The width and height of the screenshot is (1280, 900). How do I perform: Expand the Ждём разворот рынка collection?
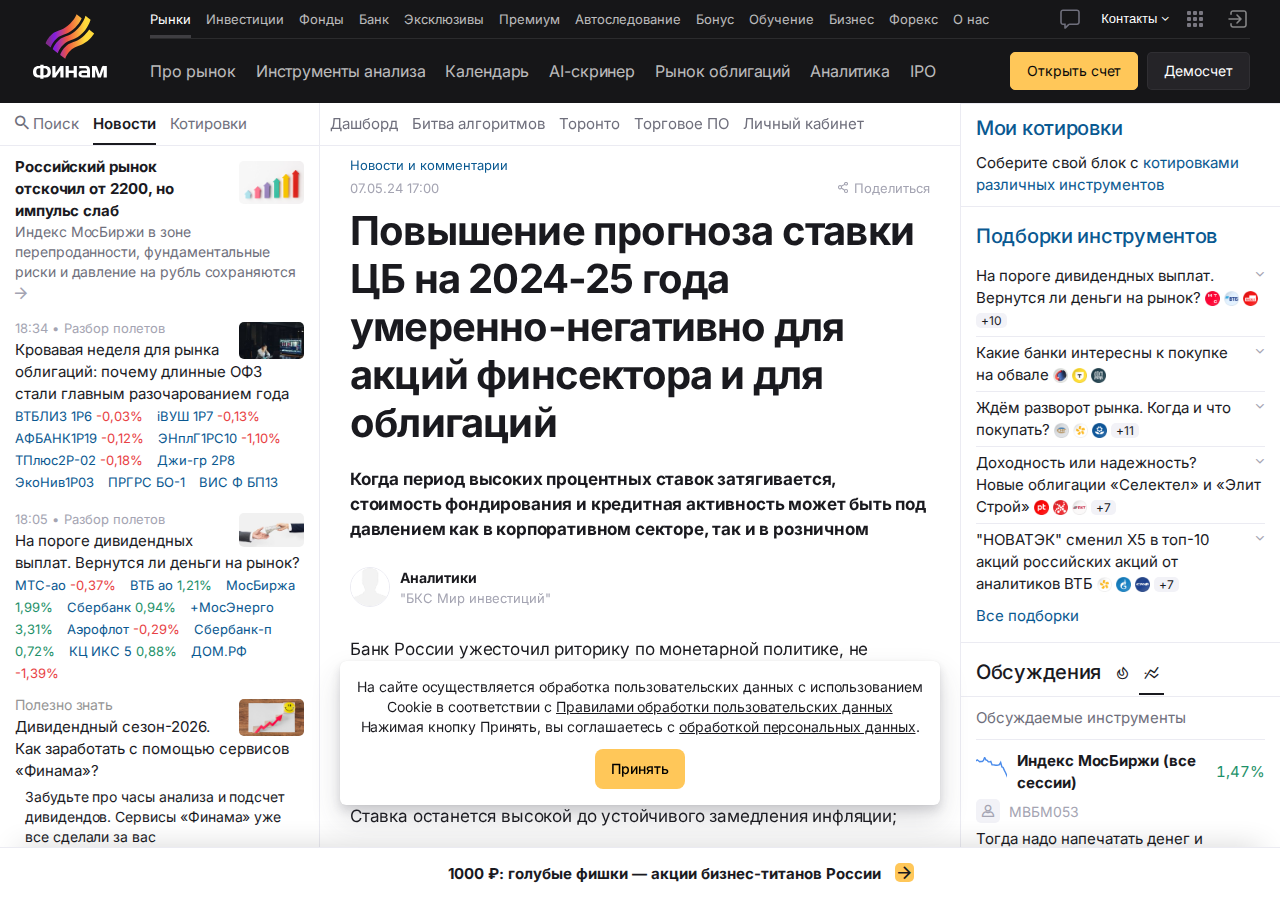(x=1259, y=406)
